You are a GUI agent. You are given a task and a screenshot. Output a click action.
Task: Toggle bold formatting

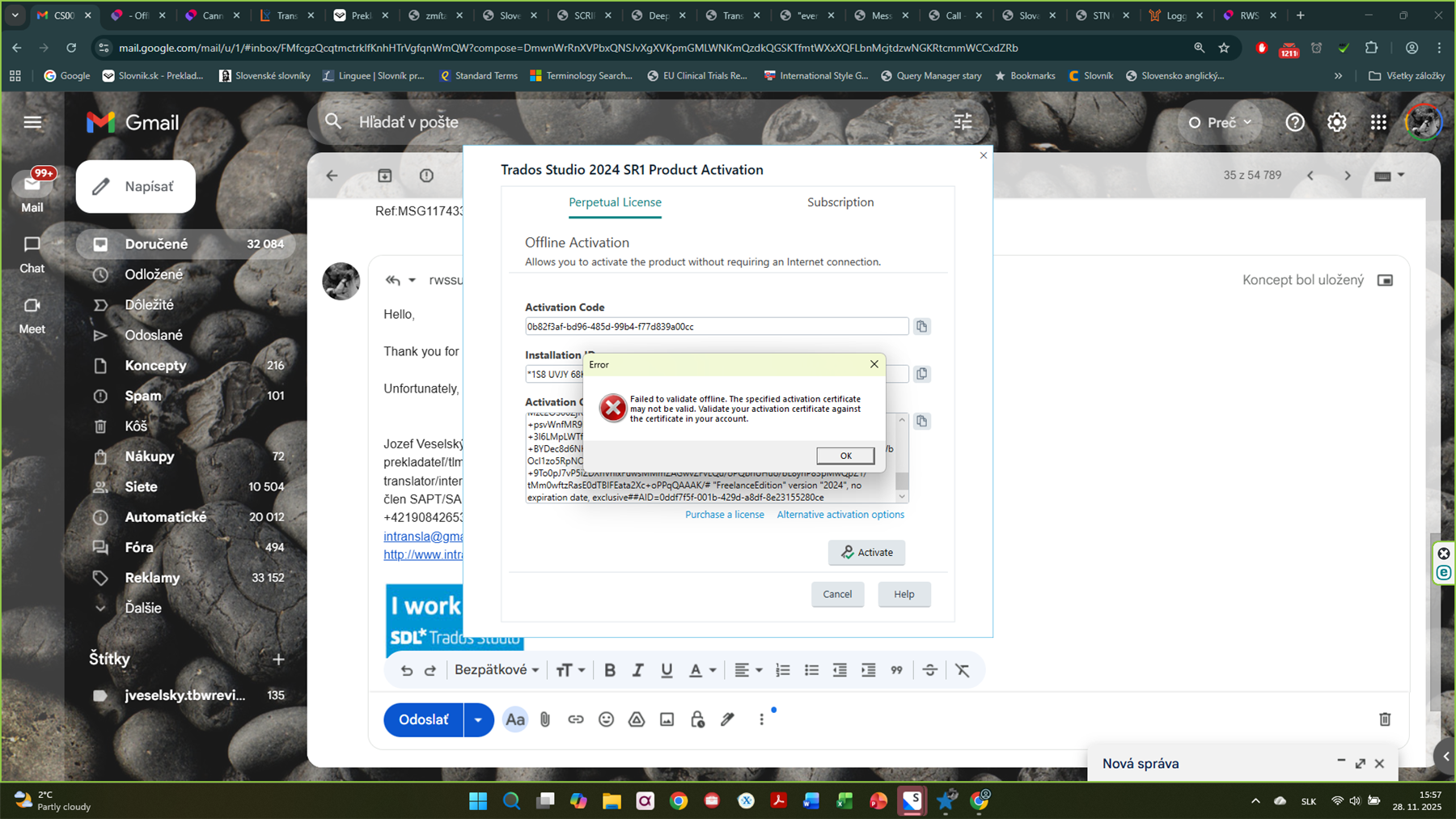click(610, 669)
